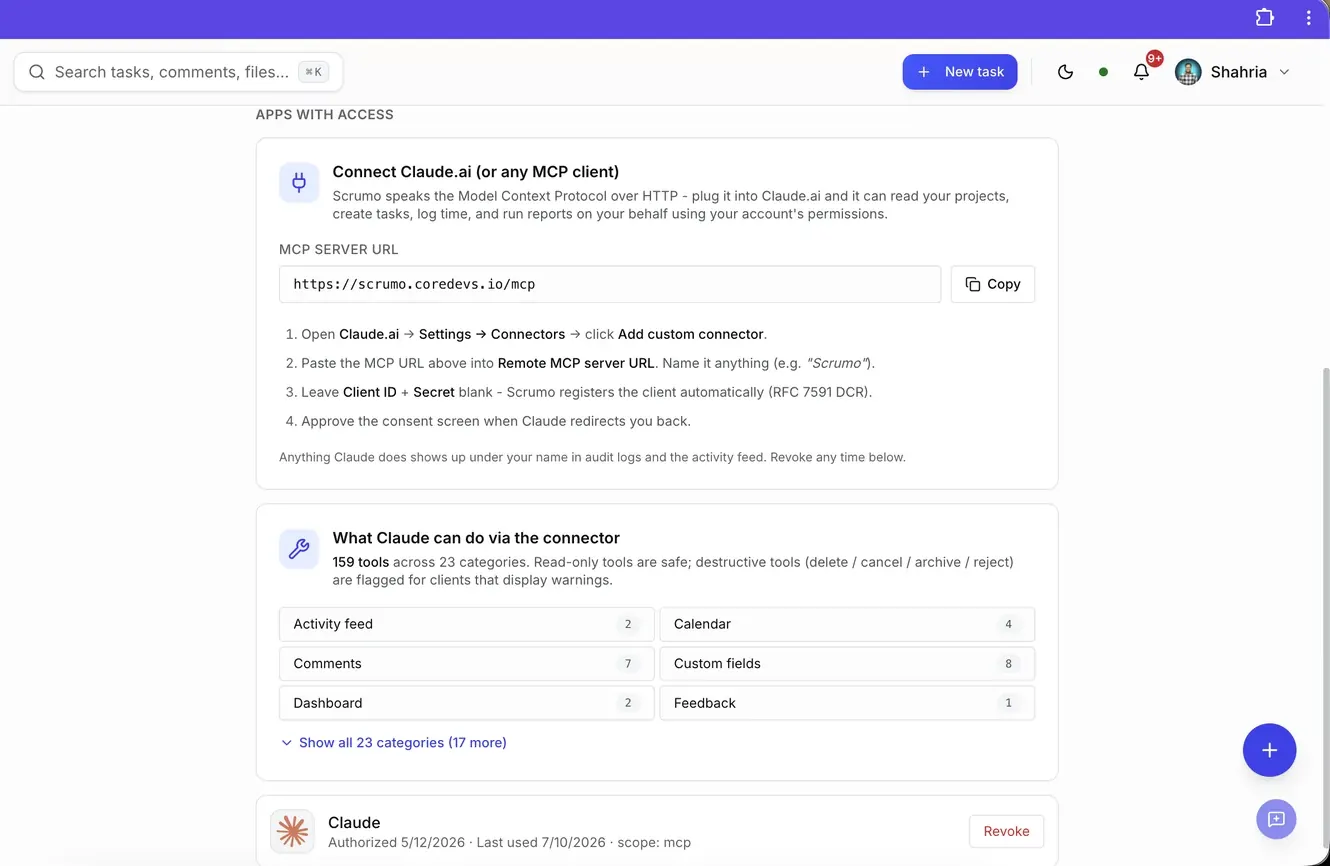Screen dimensions: 1330x866
Task: Select the Comments category
Action: pos(467,663)
